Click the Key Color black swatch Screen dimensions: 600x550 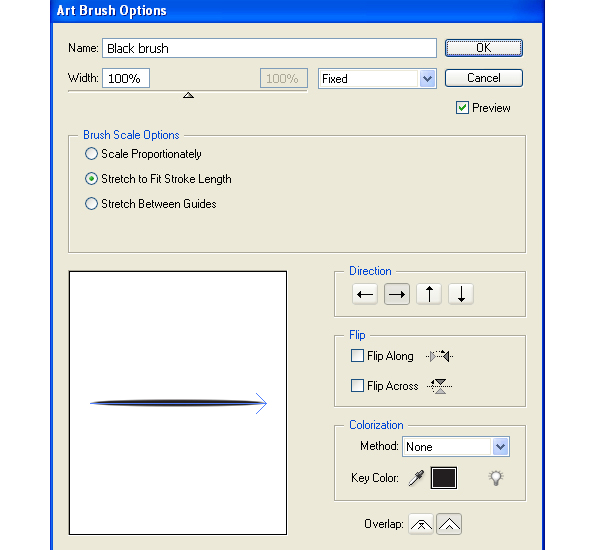pos(444,478)
